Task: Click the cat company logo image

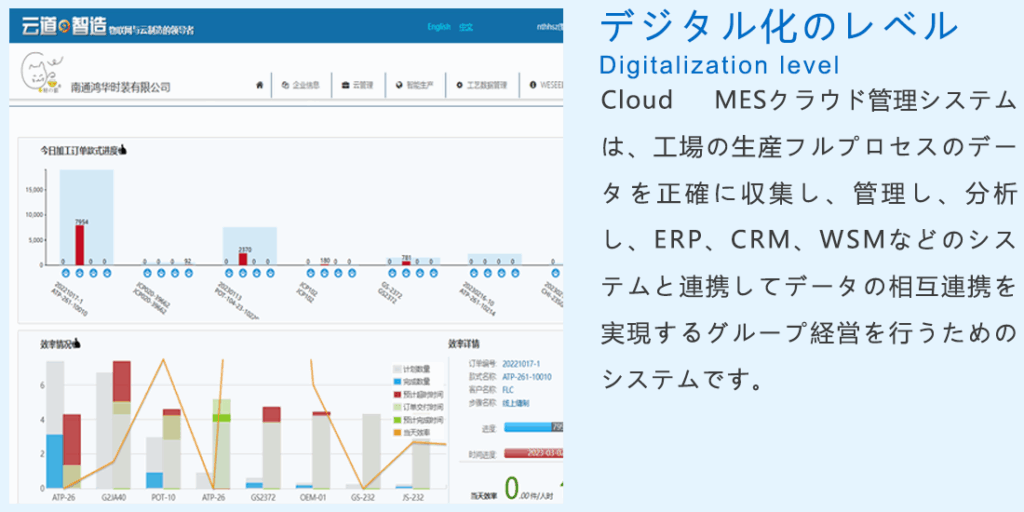Action: click(43, 74)
